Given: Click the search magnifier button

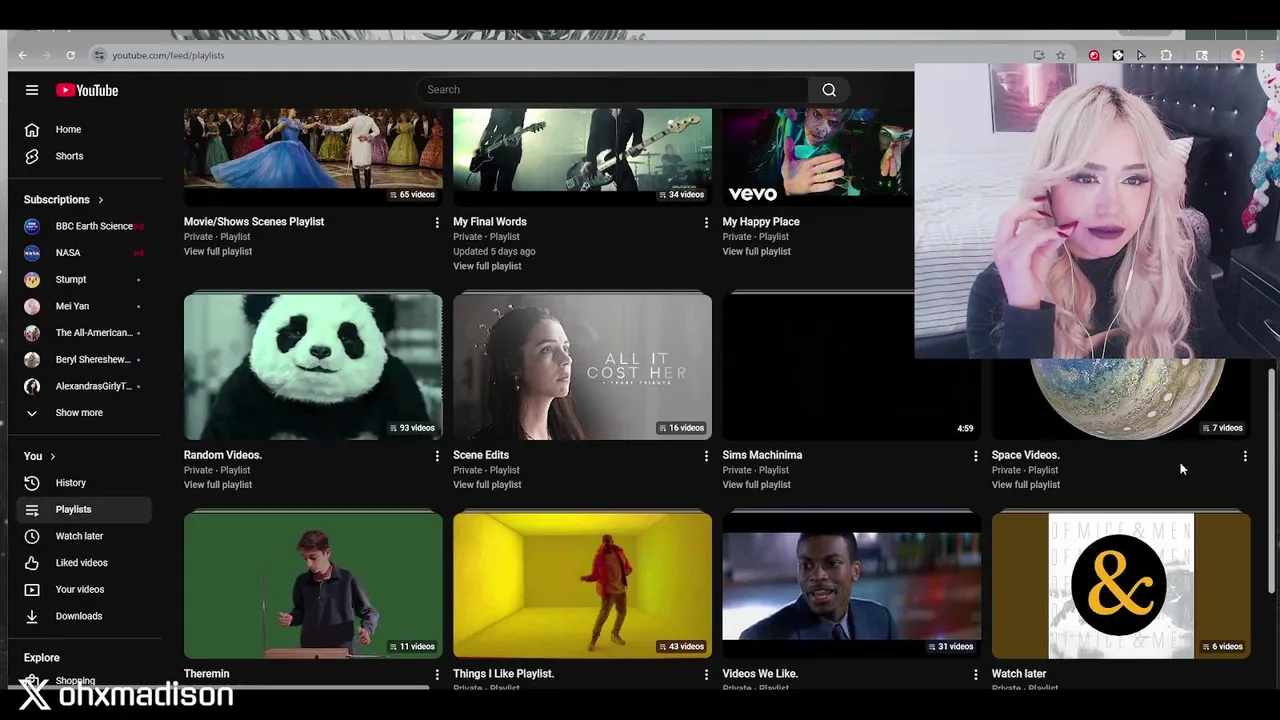Looking at the screenshot, I should click(x=829, y=90).
